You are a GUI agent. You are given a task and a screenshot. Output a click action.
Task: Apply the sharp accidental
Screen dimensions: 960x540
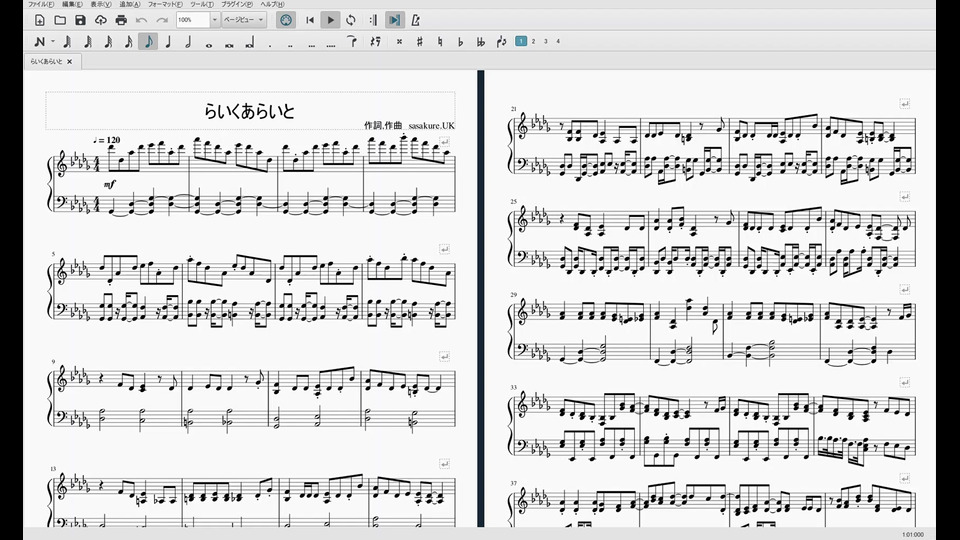(419, 42)
